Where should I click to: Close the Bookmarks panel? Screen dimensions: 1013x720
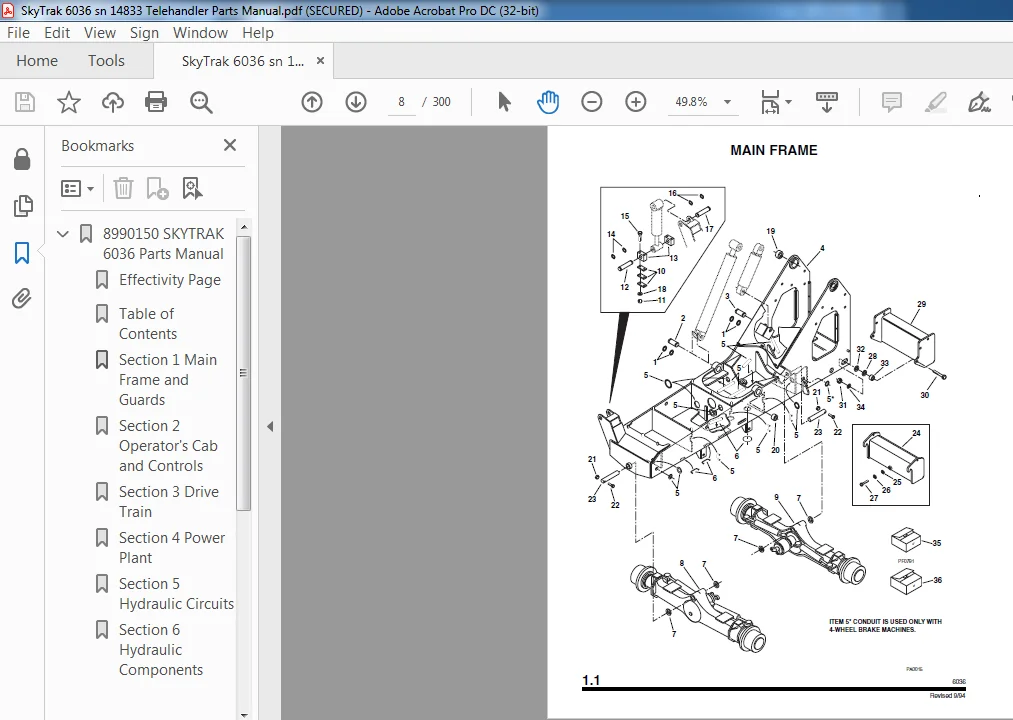coord(230,145)
